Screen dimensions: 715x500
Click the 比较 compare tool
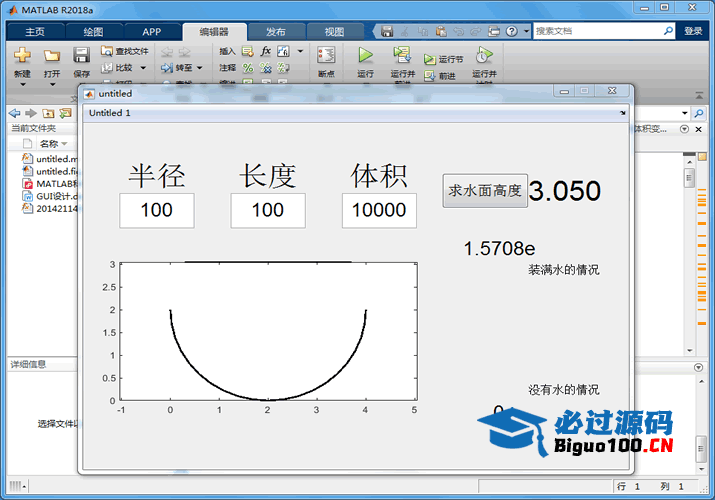click(118, 67)
